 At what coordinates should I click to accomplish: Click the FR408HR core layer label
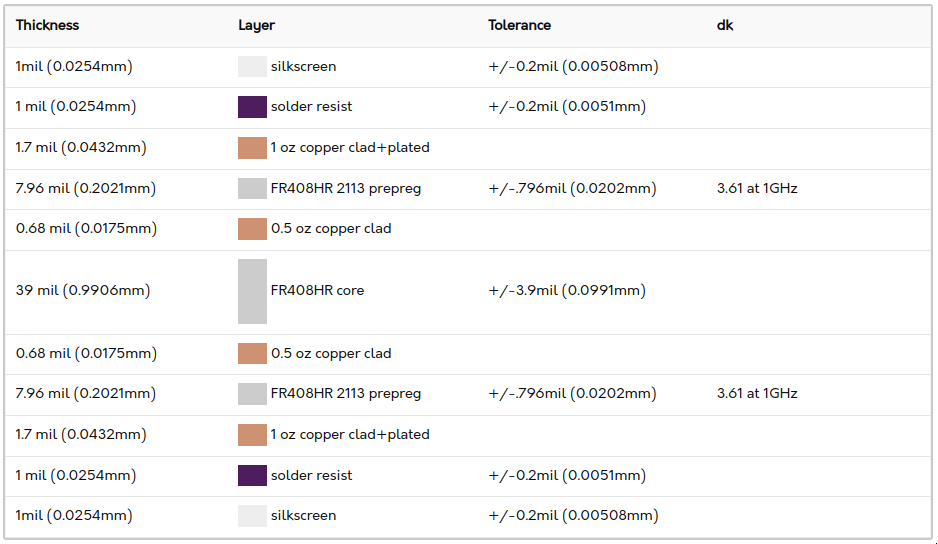(317, 290)
